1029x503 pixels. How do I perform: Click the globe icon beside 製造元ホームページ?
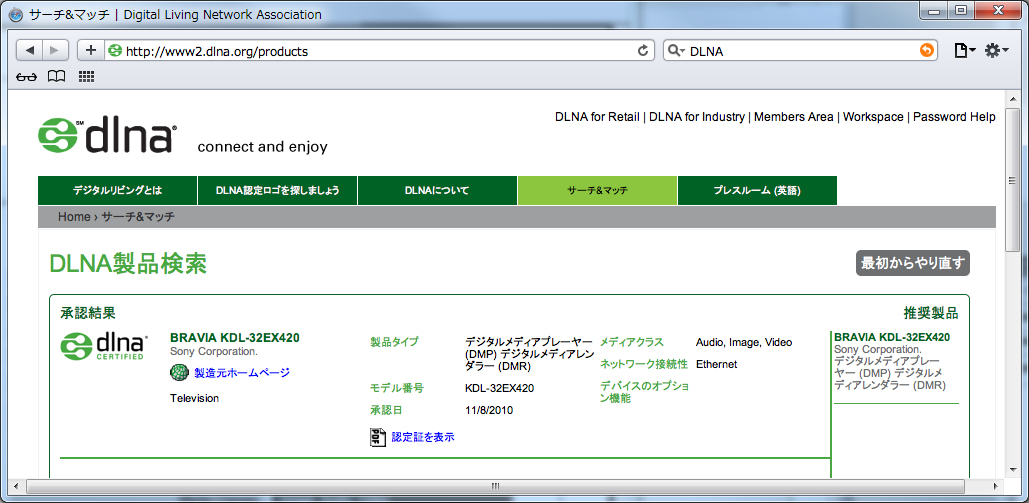(x=179, y=373)
